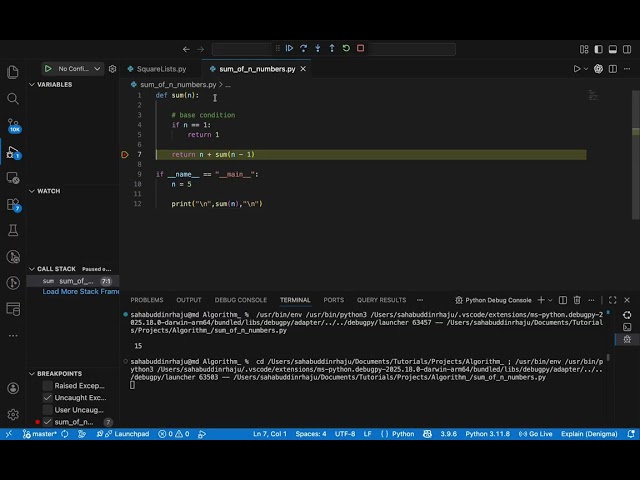This screenshot has width=640, height=480.
Task: Open Source Control view with 10K badge
Action: [13, 124]
